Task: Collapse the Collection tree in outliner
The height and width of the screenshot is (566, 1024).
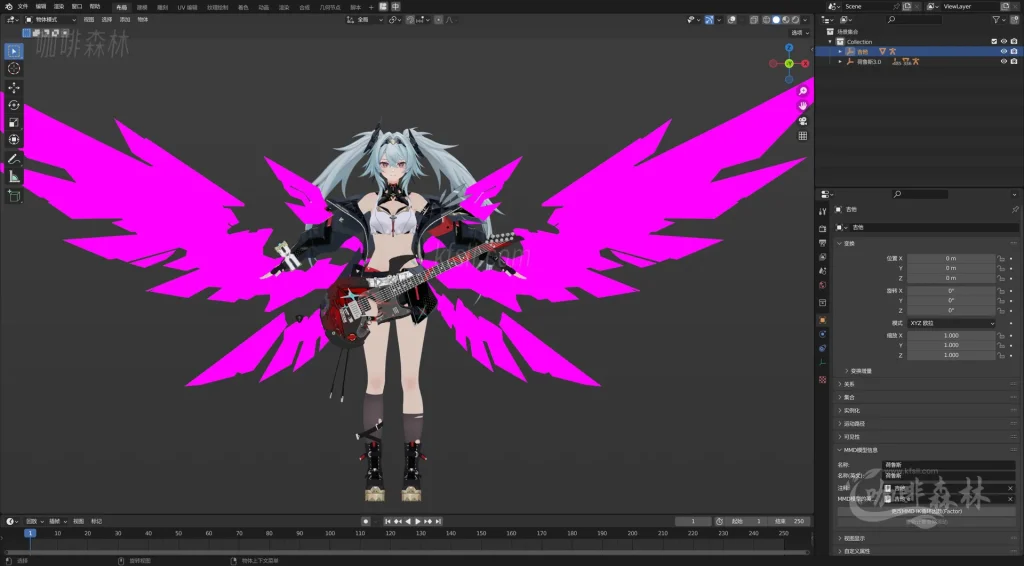Action: coord(831,42)
